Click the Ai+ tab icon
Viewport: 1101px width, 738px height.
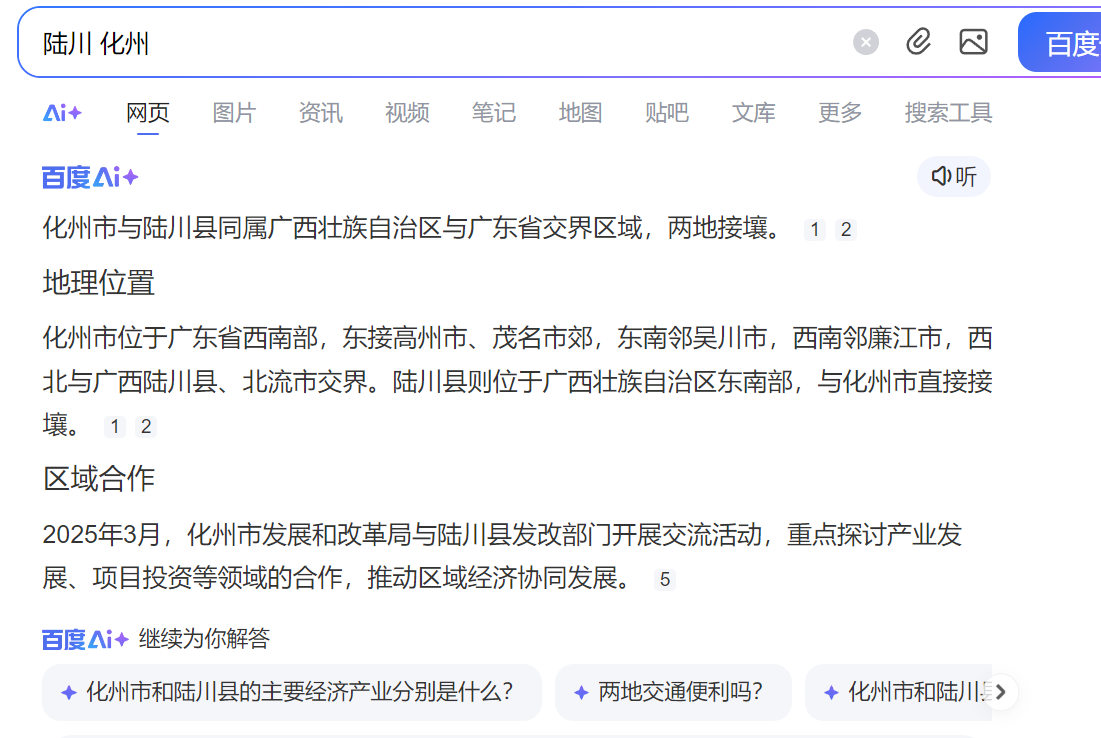coord(62,113)
